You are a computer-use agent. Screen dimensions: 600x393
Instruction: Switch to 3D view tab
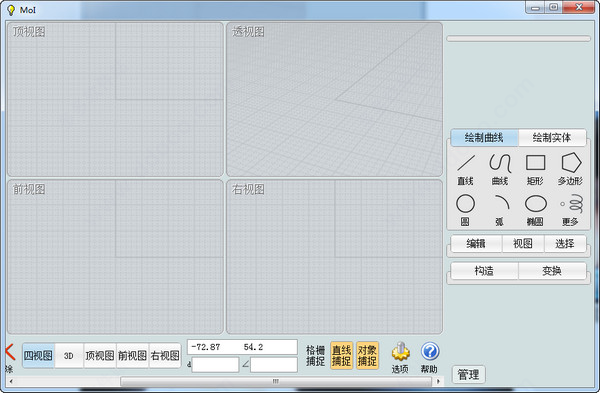click(69, 356)
